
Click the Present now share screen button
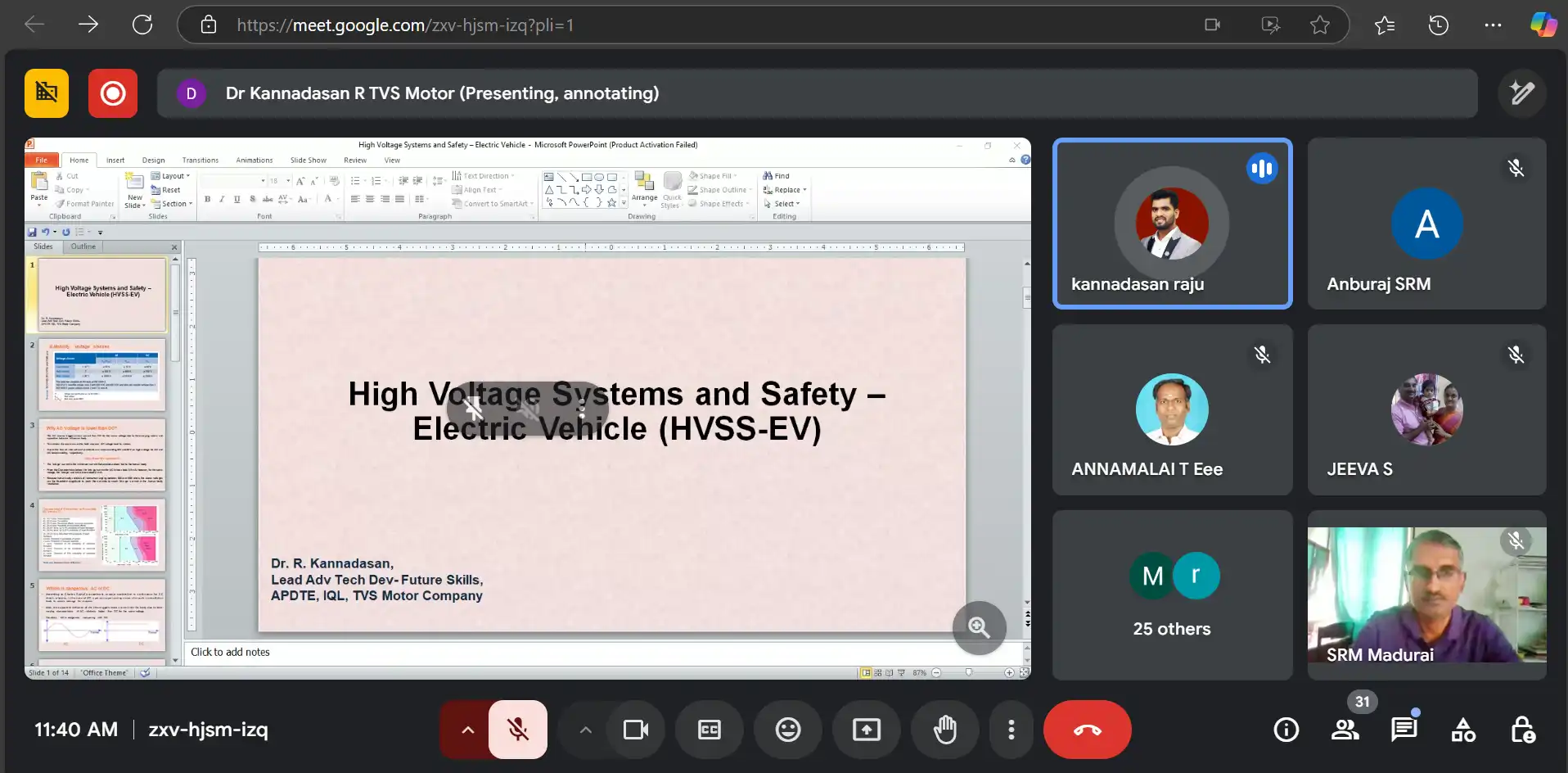pos(866,730)
